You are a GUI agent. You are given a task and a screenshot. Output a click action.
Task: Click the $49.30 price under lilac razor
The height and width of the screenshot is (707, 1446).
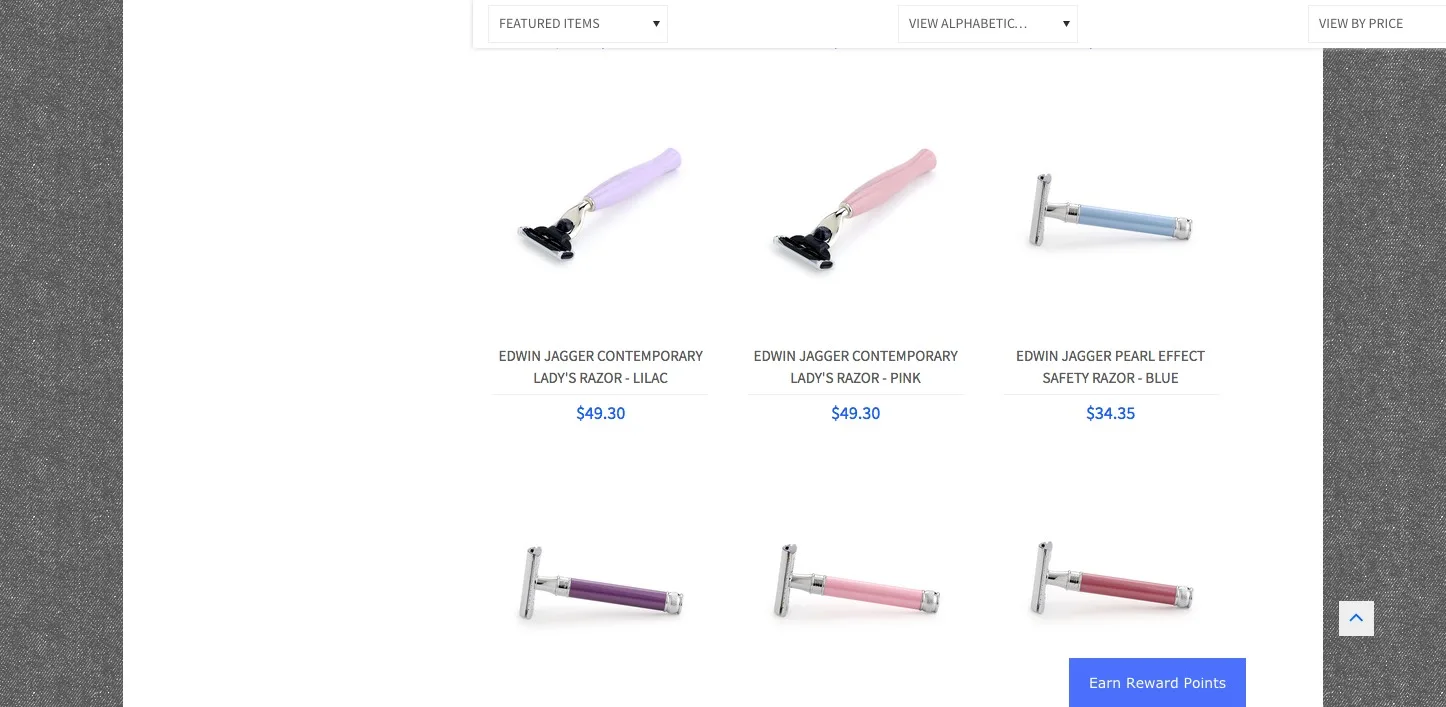pyautogui.click(x=600, y=413)
